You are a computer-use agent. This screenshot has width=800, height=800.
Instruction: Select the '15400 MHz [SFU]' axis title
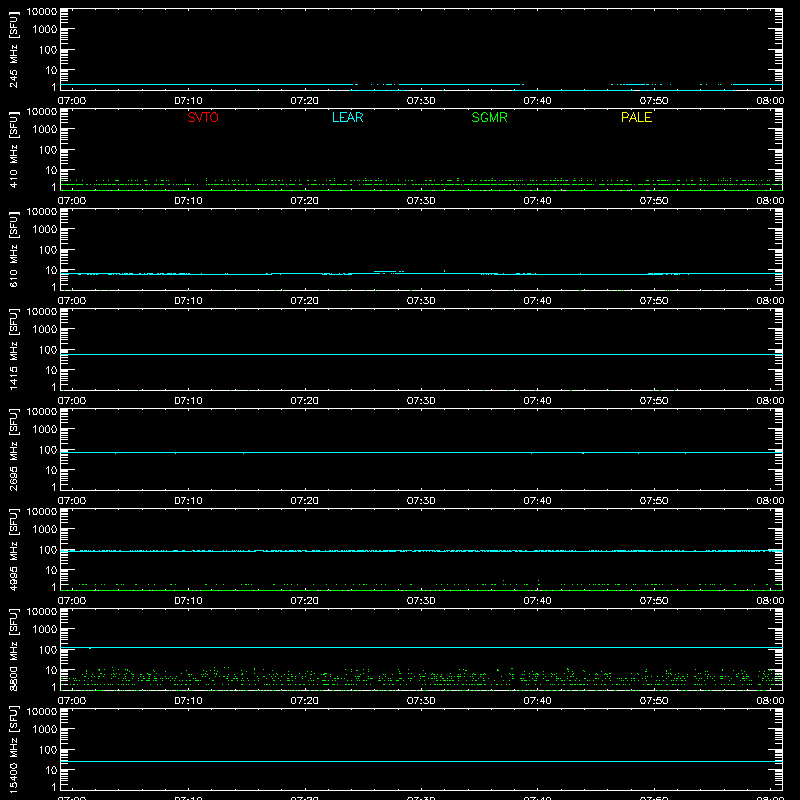pyautogui.click(x=13, y=749)
